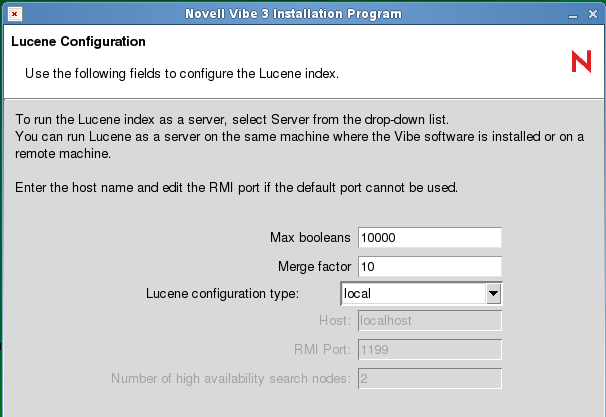Viewport: 606px width, 417px height.
Task: Close the Novell Vibe installer window
Action: point(595,14)
